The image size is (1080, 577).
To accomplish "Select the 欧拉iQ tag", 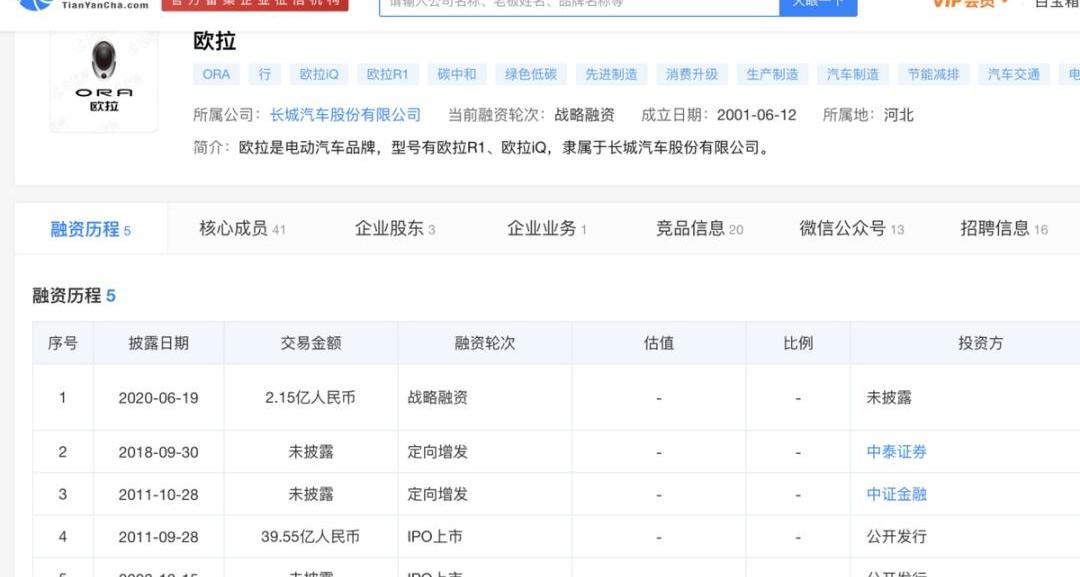I will pyautogui.click(x=319, y=74).
